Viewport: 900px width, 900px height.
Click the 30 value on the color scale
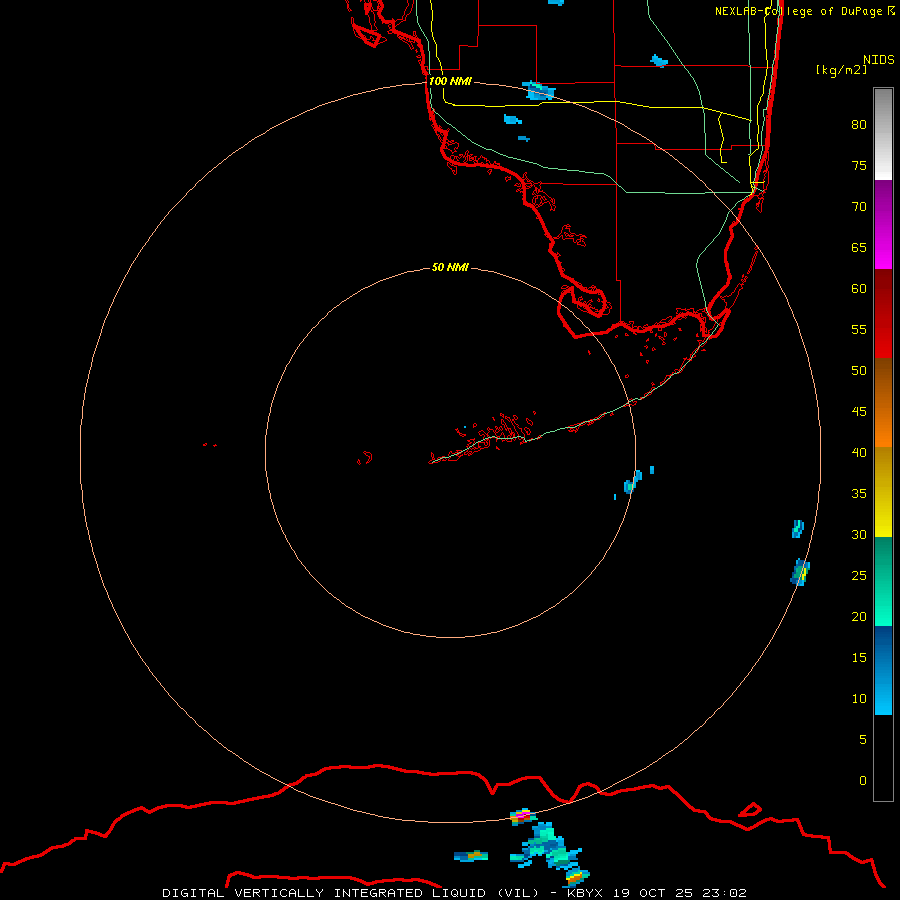pyautogui.click(x=859, y=535)
